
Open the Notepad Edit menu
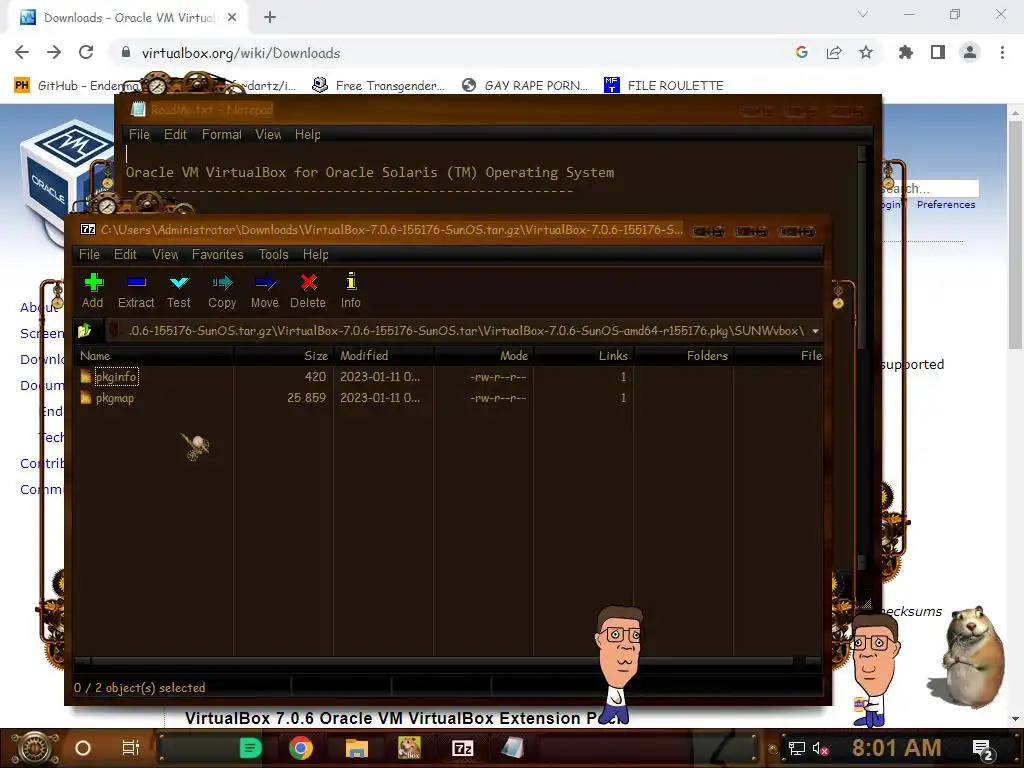[x=175, y=135]
